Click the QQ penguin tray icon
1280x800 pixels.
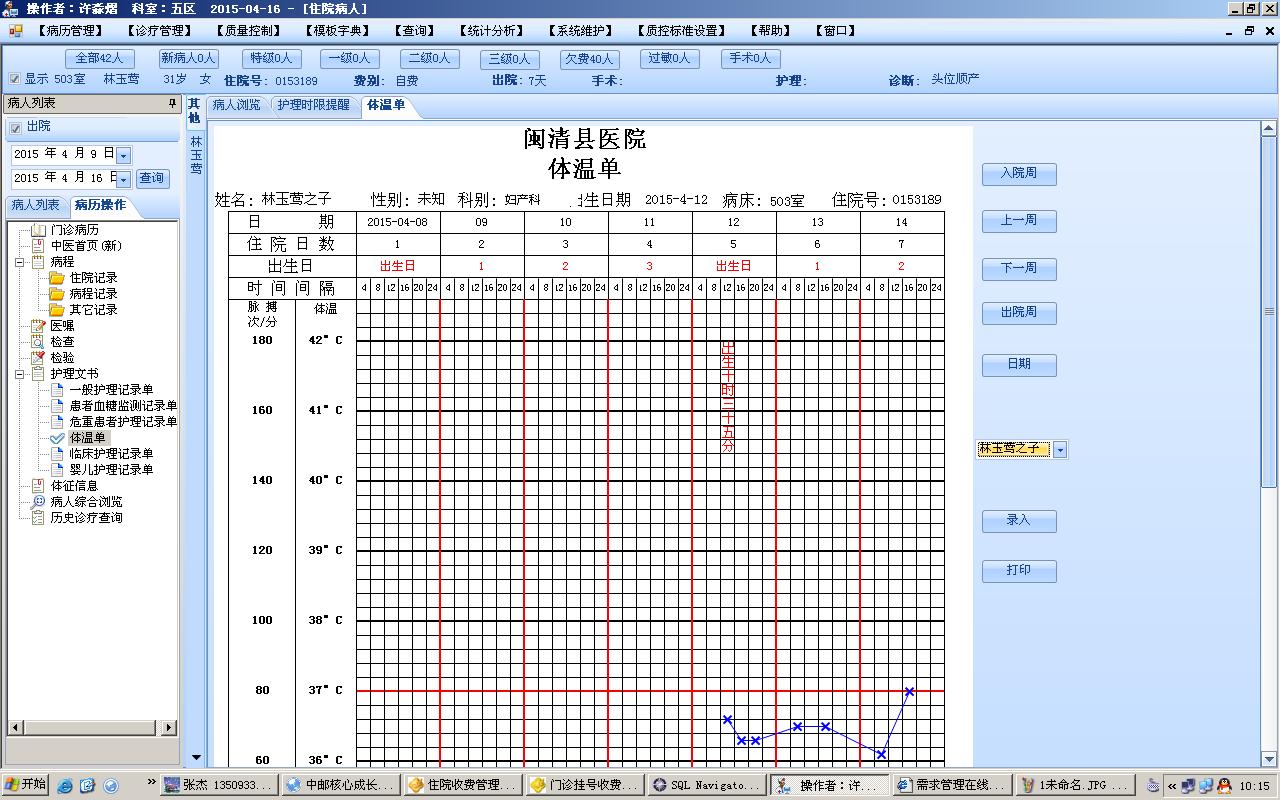(x=1224, y=786)
